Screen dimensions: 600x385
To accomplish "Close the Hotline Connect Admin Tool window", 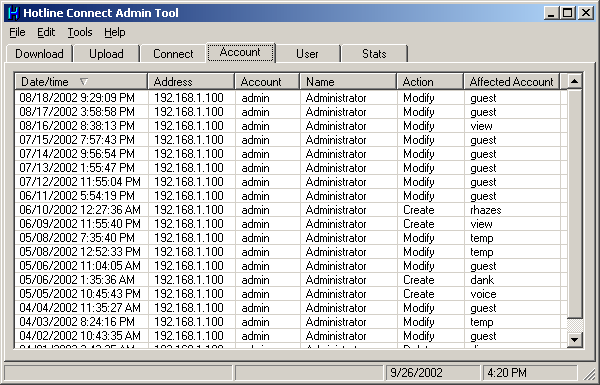I will (x=585, y=13).
